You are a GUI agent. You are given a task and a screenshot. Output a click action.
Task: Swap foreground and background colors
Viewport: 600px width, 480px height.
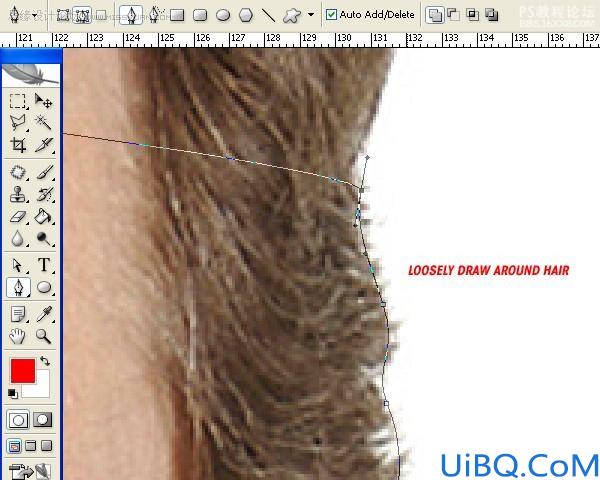[45, 361]
